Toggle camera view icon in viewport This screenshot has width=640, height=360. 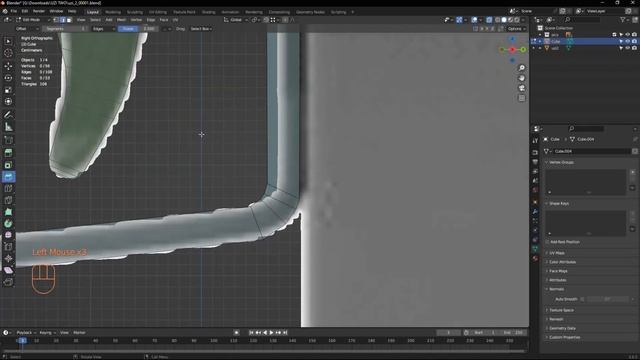click(522, 88)
